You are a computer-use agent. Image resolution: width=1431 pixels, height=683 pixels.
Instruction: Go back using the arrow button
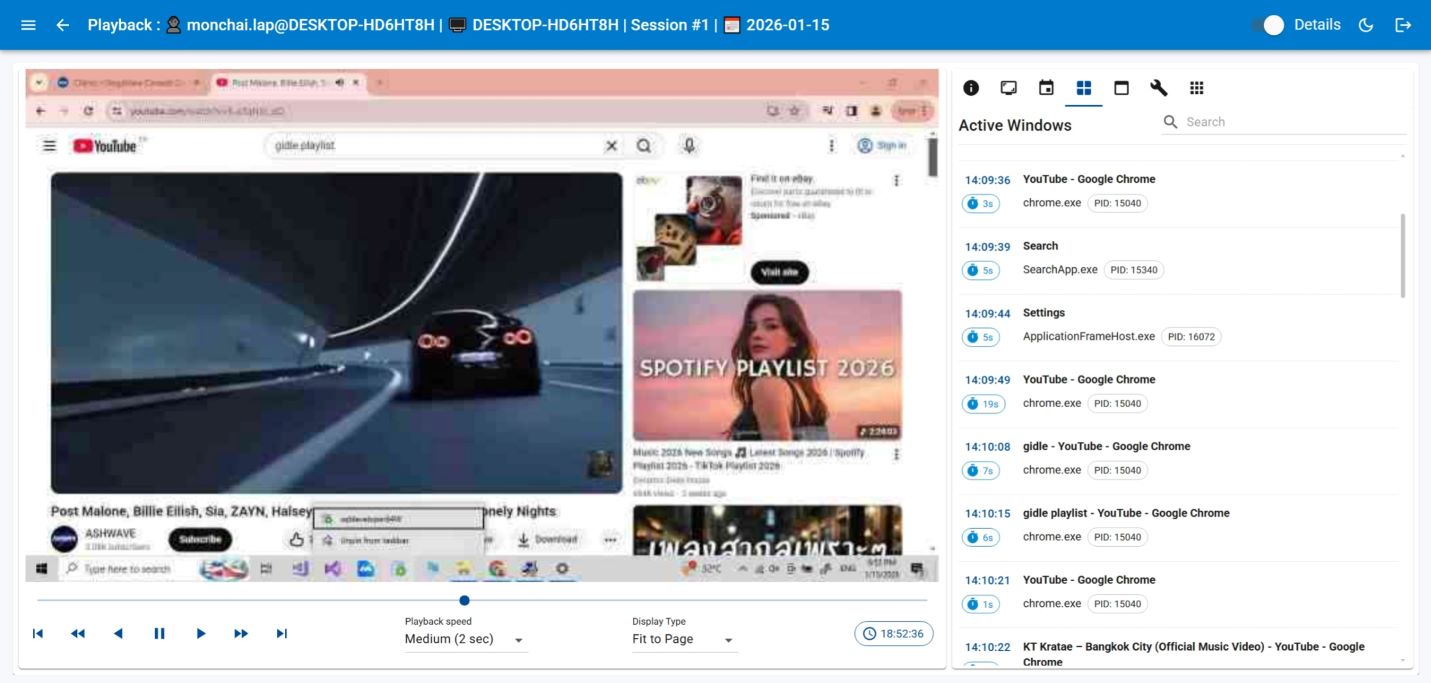[62, 25]
